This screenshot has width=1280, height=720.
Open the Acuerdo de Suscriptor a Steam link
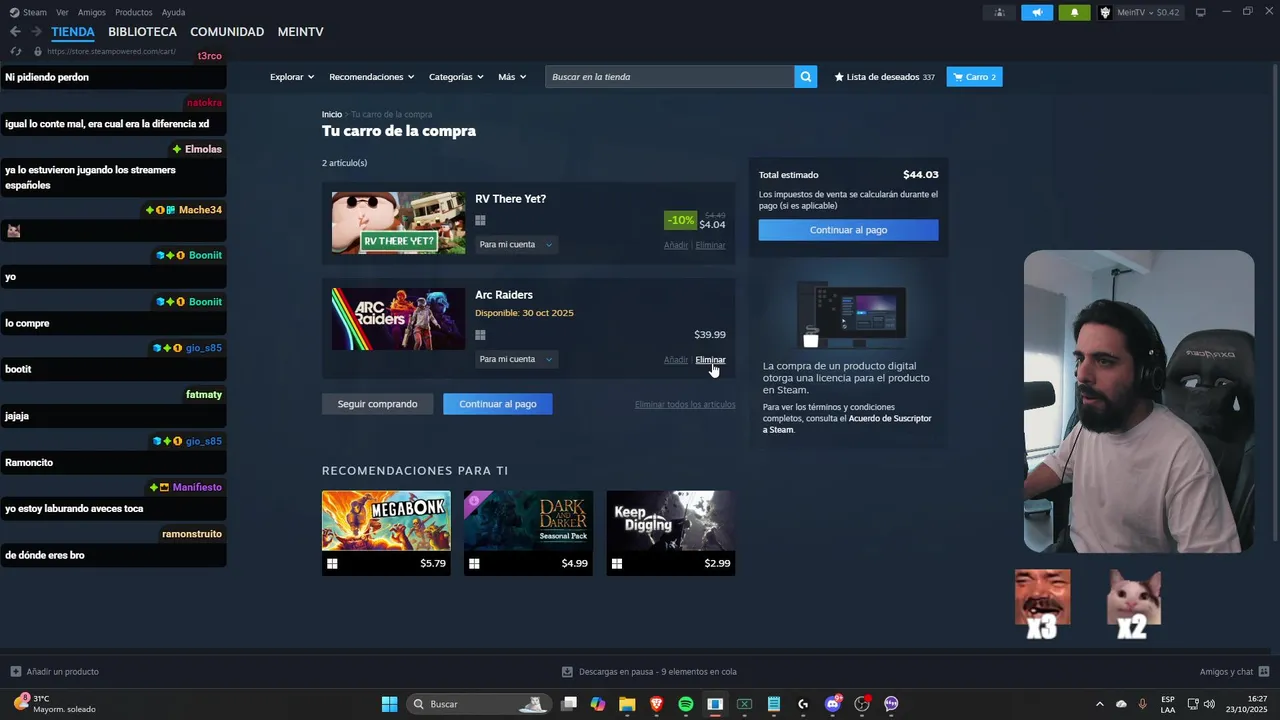(847, 424)
